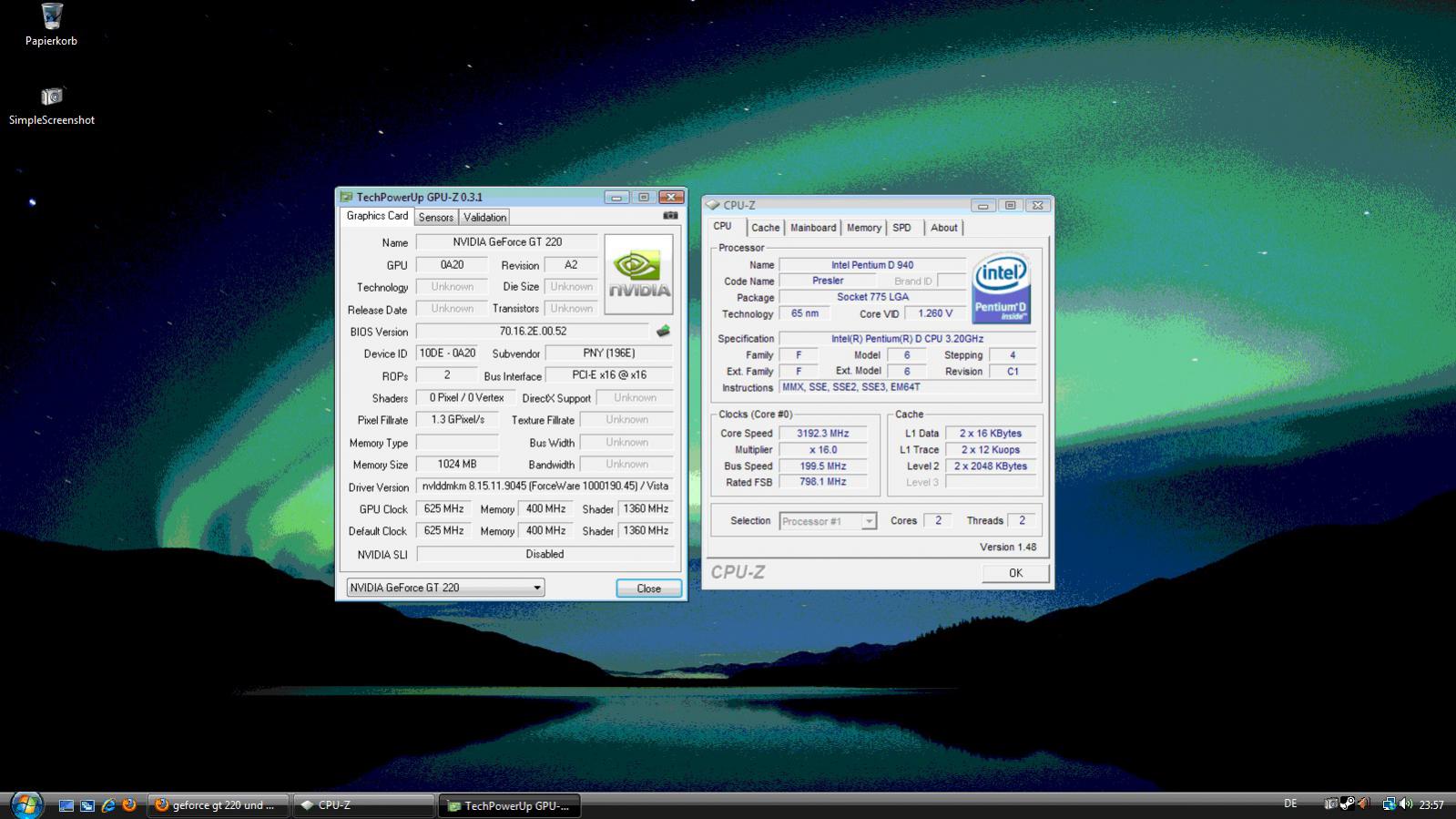Open the Windows Start orb

tap(26, 804)
